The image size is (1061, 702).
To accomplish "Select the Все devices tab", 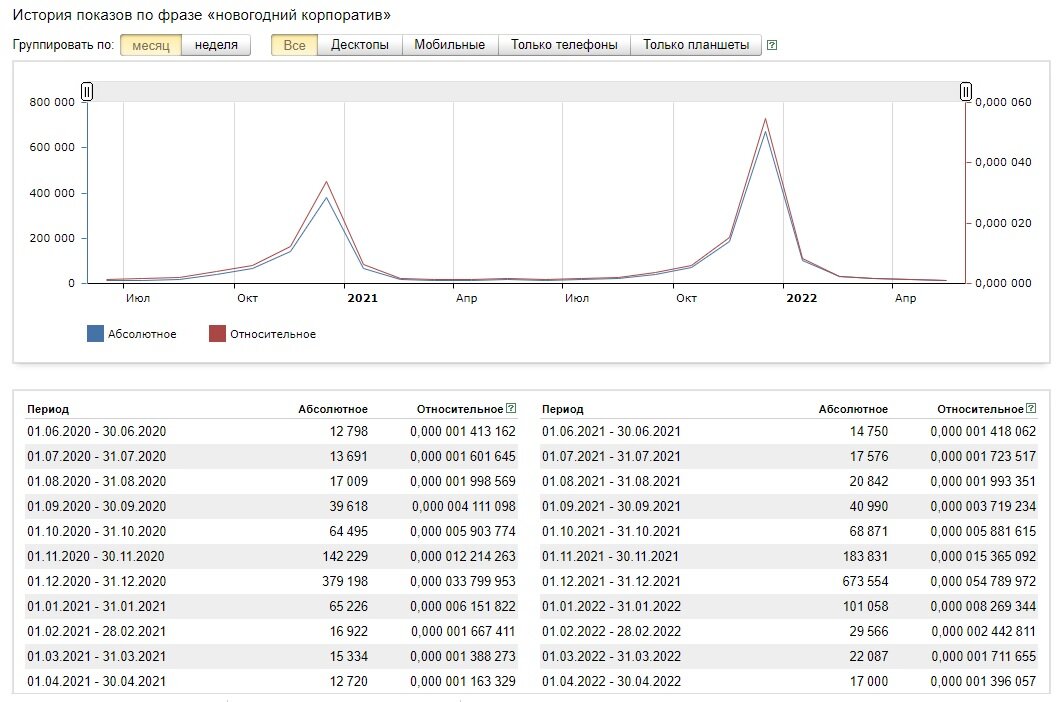I will tap(294, 45).
